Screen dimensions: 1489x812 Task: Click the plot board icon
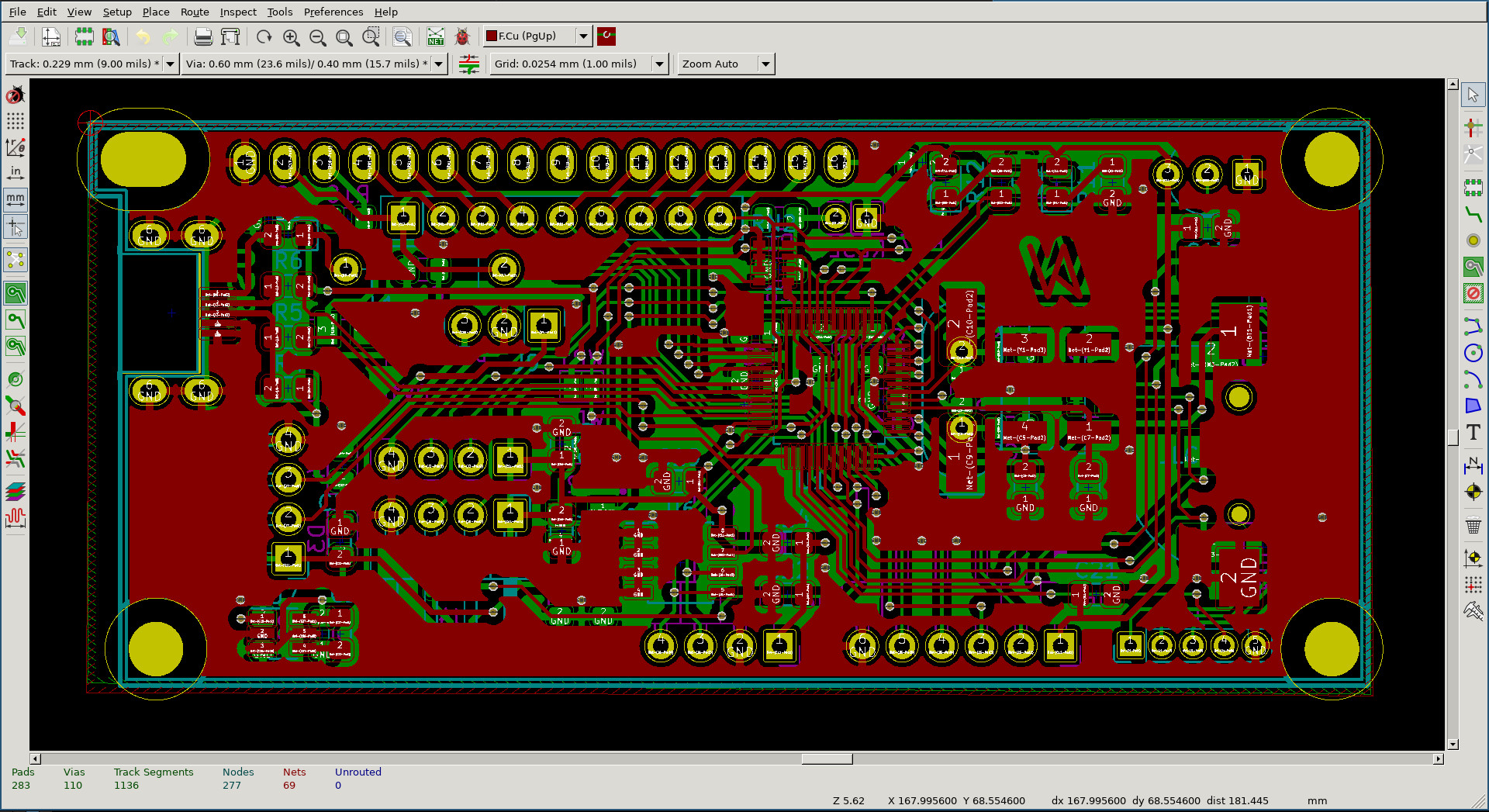(230, 36)
